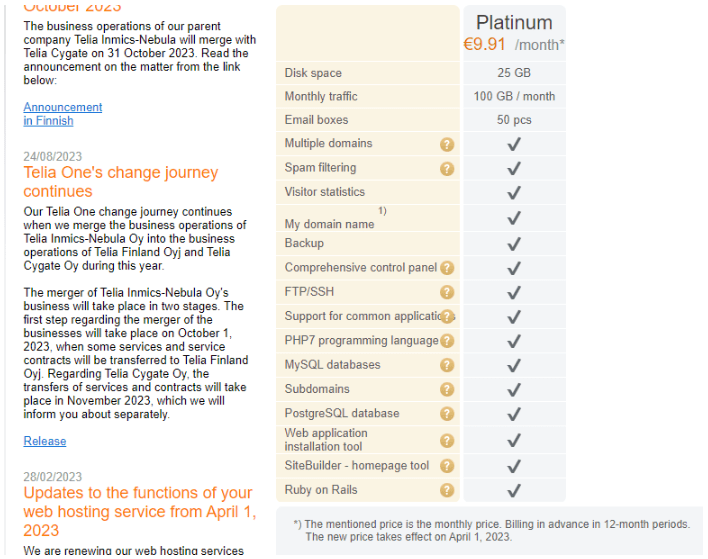708x559 pixels.
Task: Click the My domain name footnote marker
Action: click(382, 210)
